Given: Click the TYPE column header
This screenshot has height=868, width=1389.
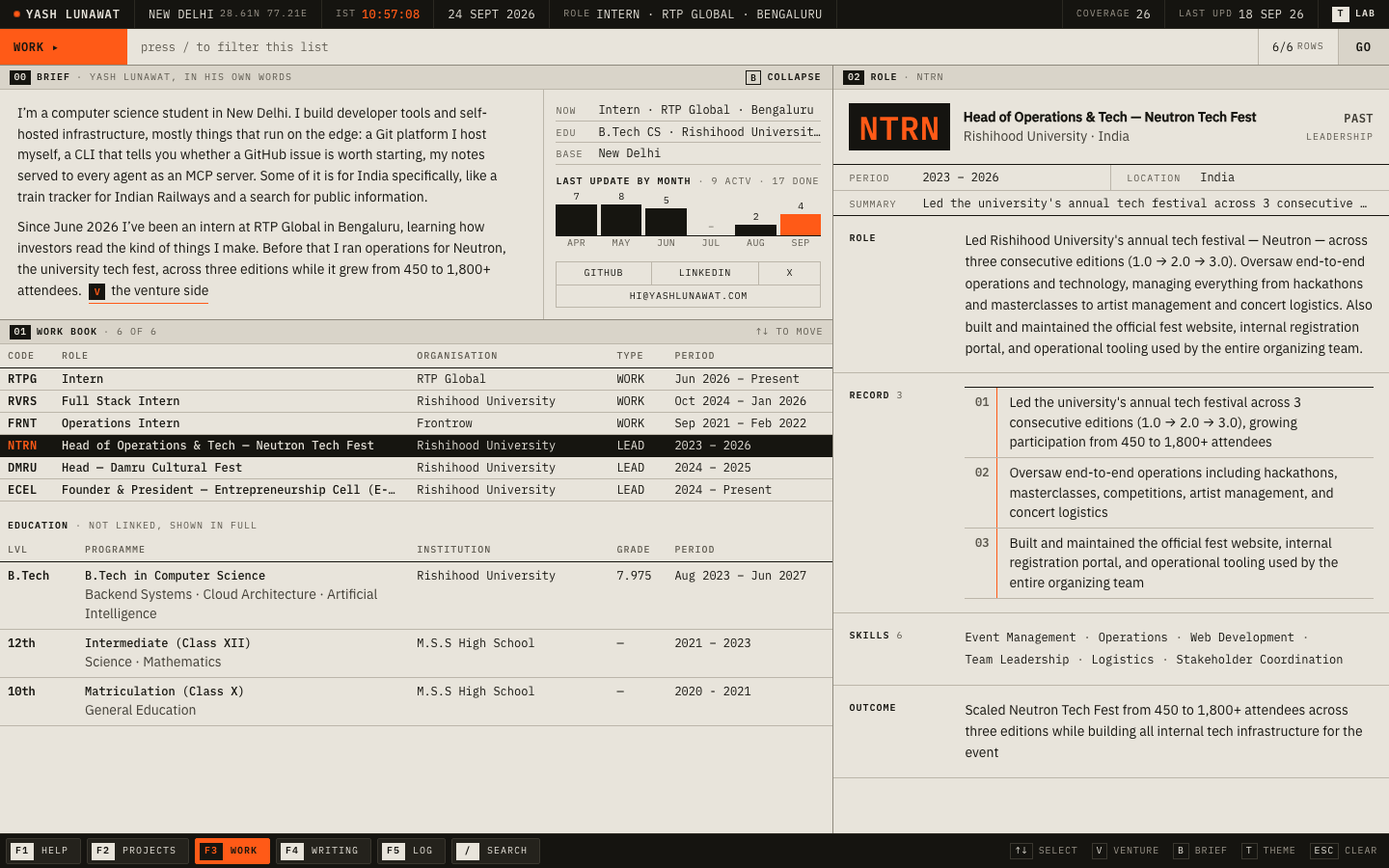Looking at the screenshot, I should (630, 356).
